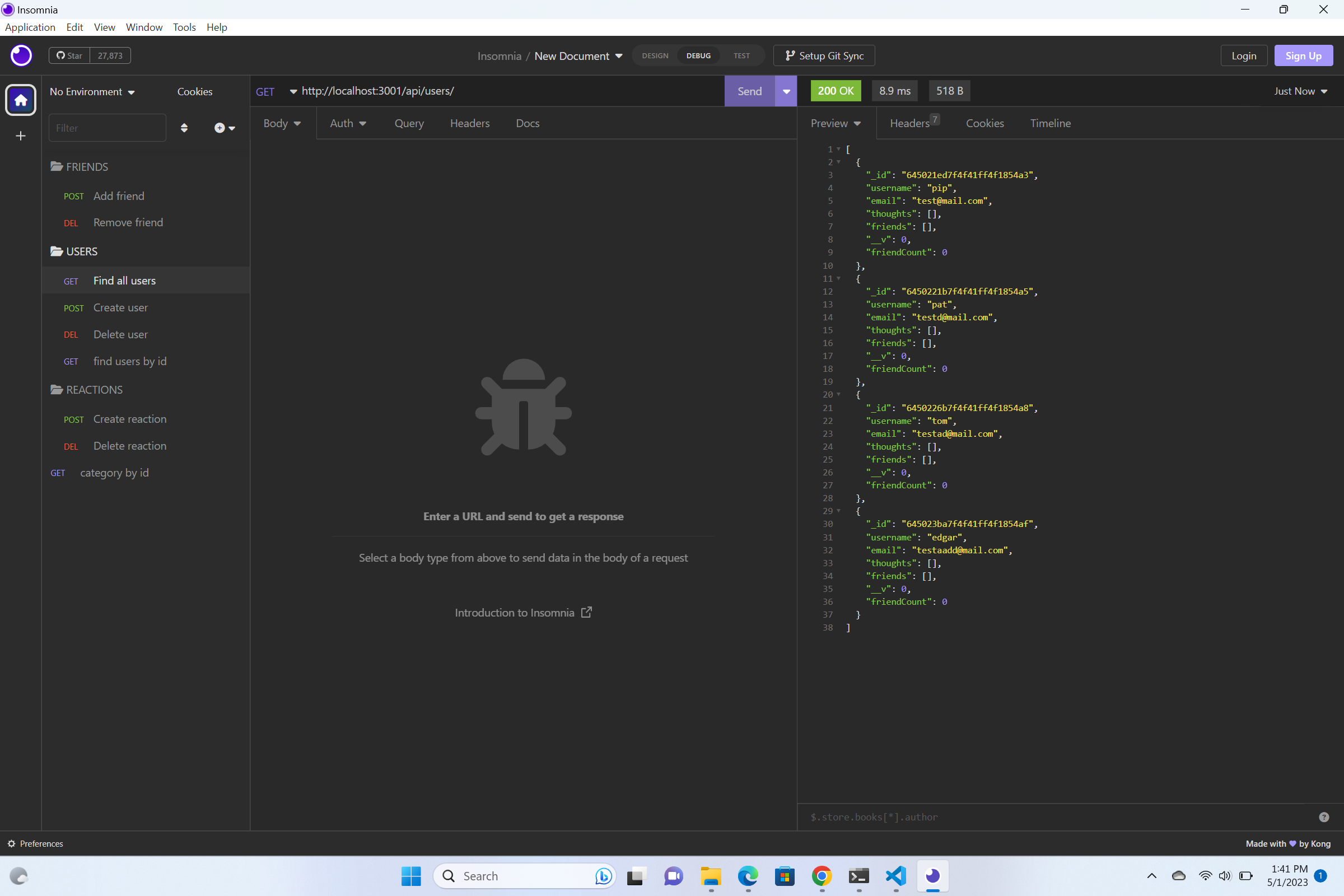Switch to the Timeline response tab

point(1051,123)
